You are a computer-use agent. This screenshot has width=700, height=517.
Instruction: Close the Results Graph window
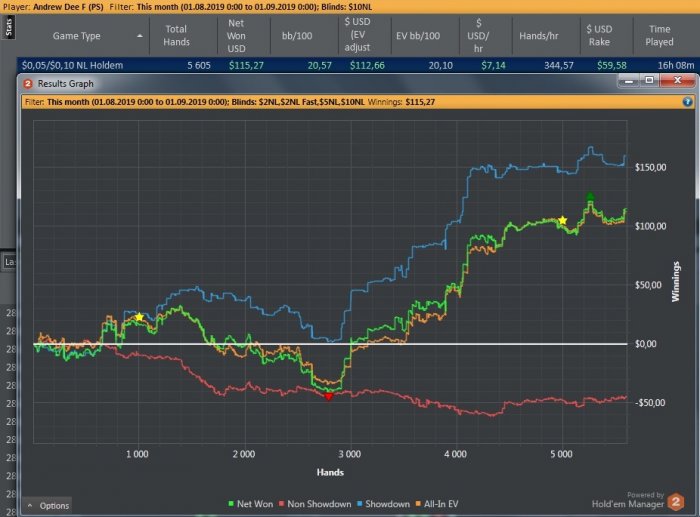[x=677, y=81]
